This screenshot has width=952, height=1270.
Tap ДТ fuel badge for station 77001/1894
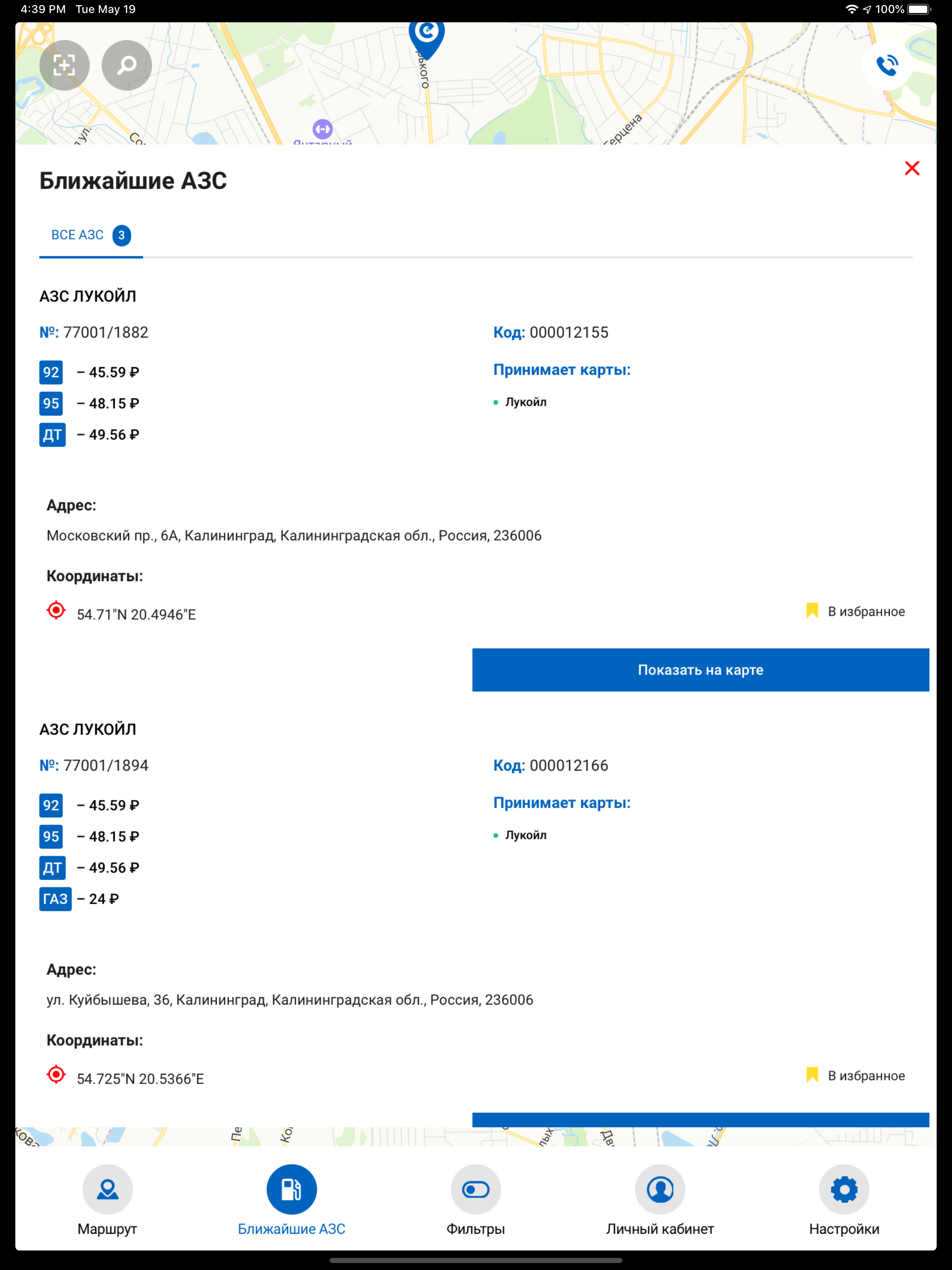coord(52,867)
